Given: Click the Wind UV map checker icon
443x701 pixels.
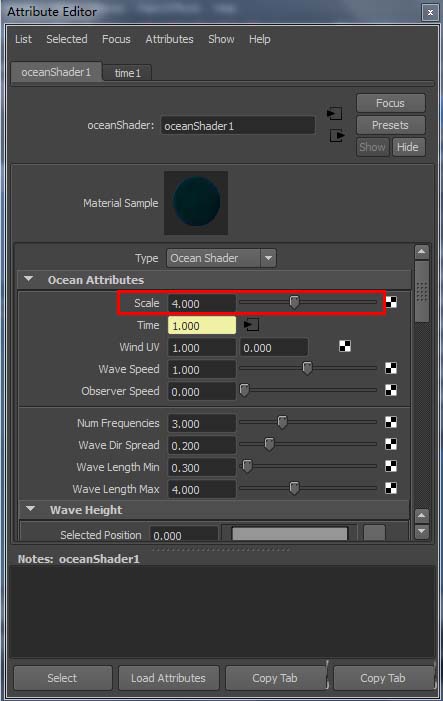Looking at the screenshot, I should pyautogui.click(x=345, y=346).
